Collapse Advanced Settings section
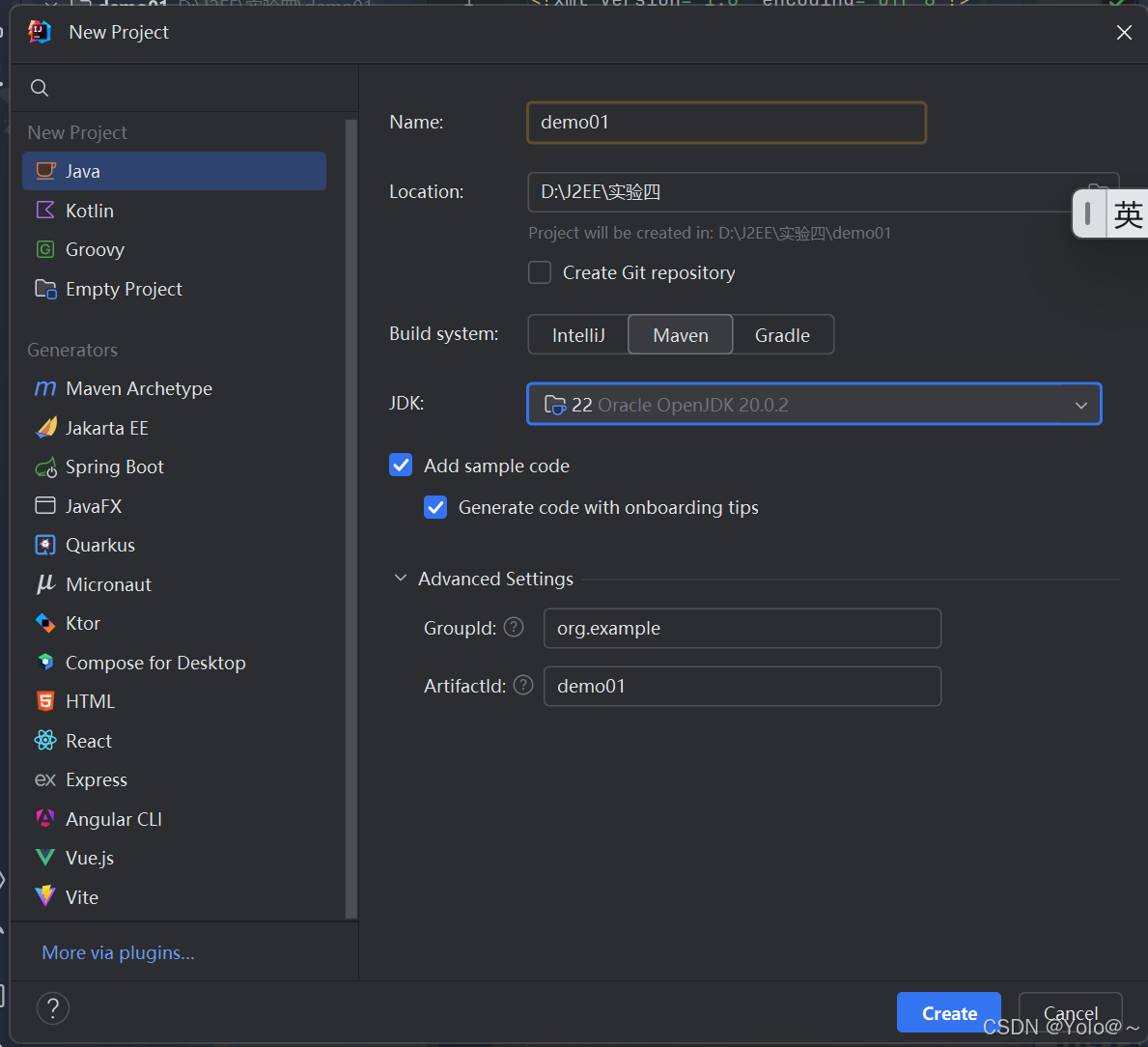 click(x=401, y=579)
